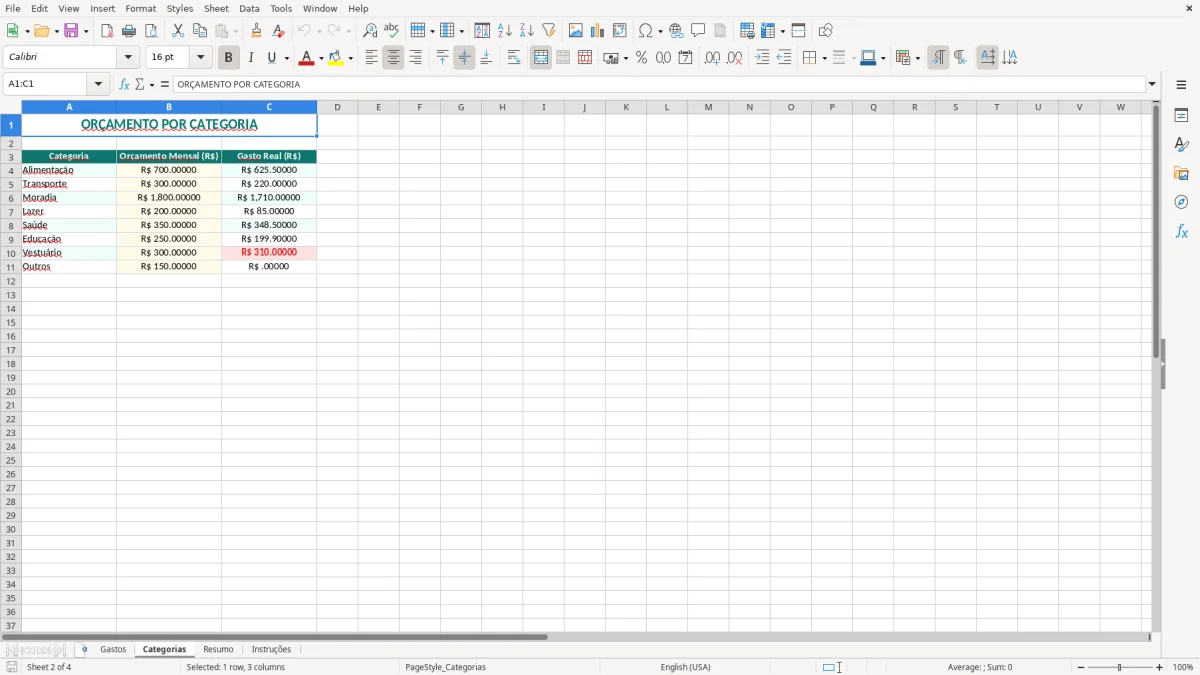Open the Sidebar Properties panel
This screenshot has height=675, width=1200.
1181,116
